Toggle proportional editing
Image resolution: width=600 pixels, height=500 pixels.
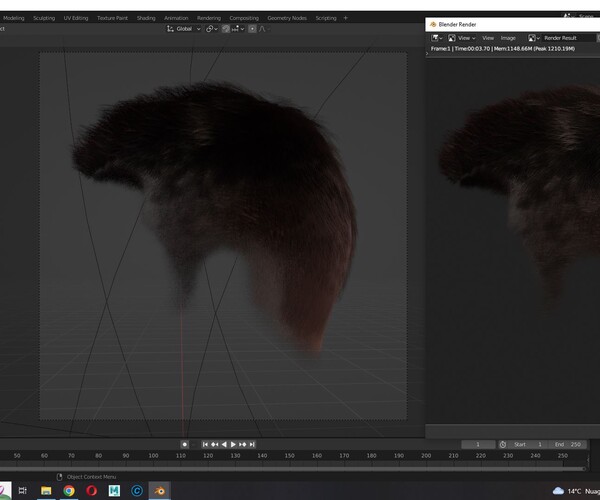pos(253,29)
